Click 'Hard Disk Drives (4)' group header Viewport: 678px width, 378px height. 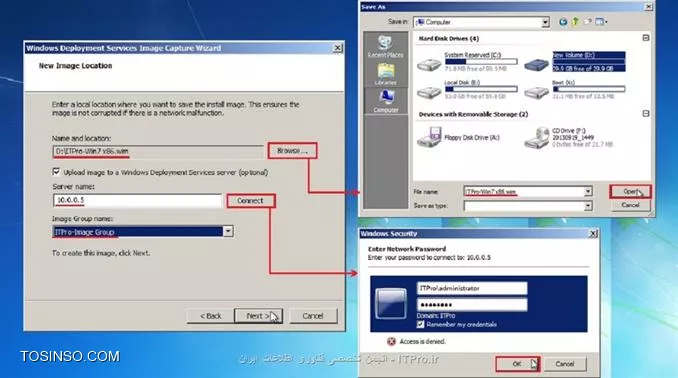pyautogui.click(x=448, y=38)
